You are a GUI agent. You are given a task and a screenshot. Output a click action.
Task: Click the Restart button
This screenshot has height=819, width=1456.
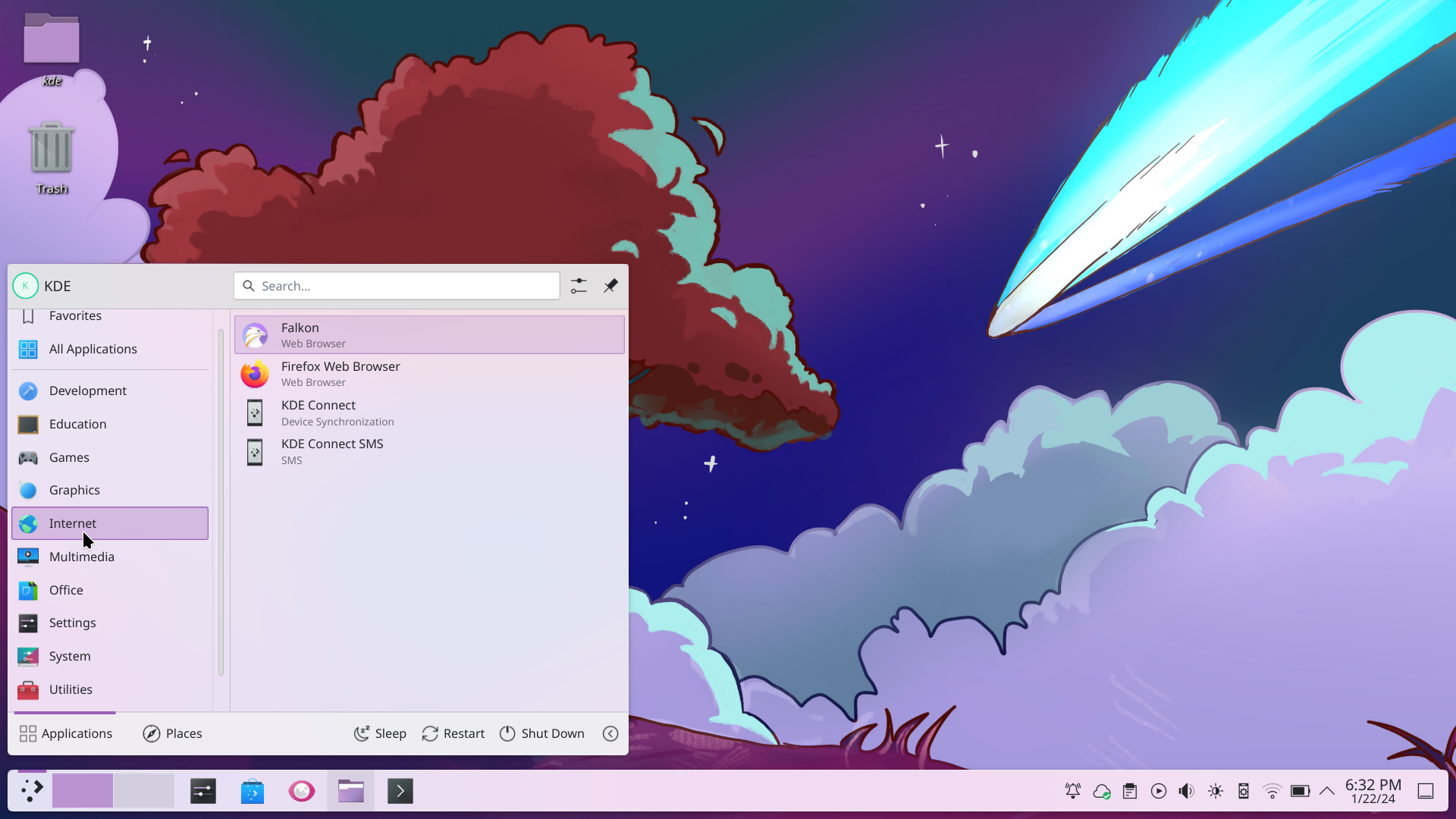(x=453, y=733)
